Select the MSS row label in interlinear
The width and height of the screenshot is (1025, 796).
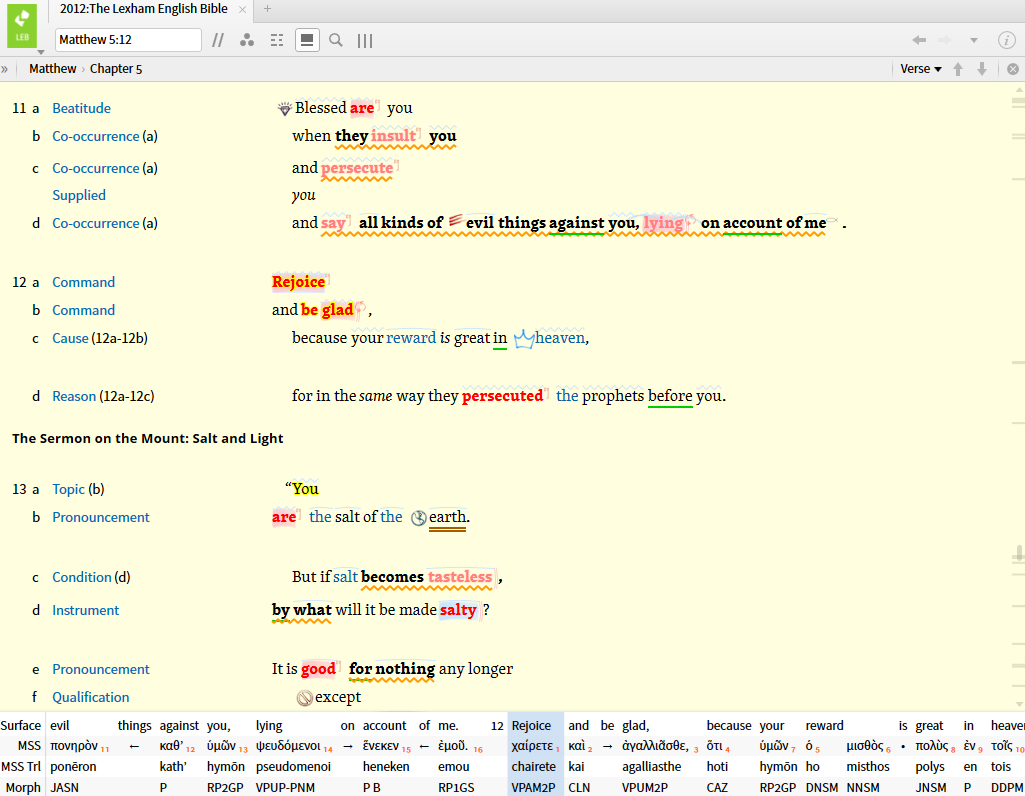click(29, 746)
